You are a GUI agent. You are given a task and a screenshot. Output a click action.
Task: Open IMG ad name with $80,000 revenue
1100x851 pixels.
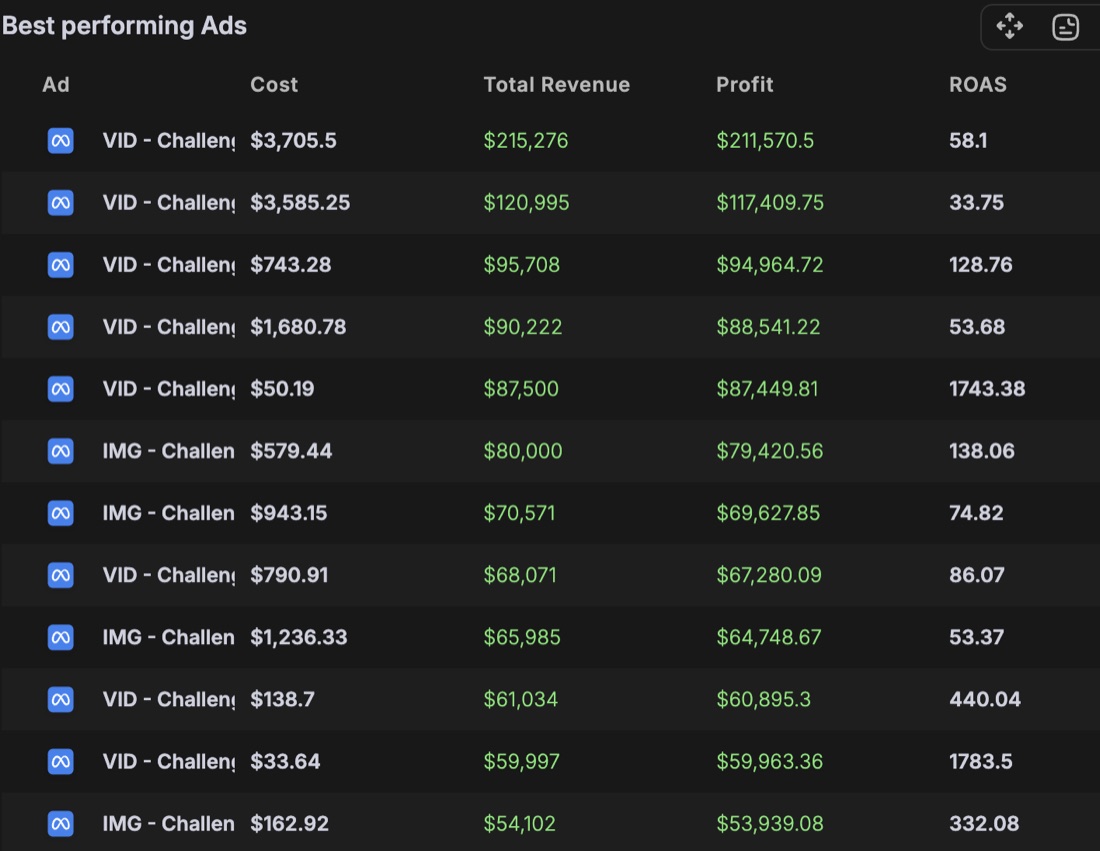tap(168, 451)
